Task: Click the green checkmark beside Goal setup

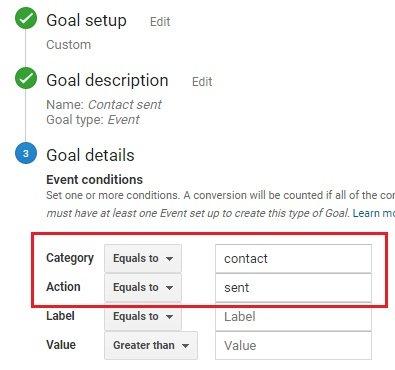Action: click(26, 18)
